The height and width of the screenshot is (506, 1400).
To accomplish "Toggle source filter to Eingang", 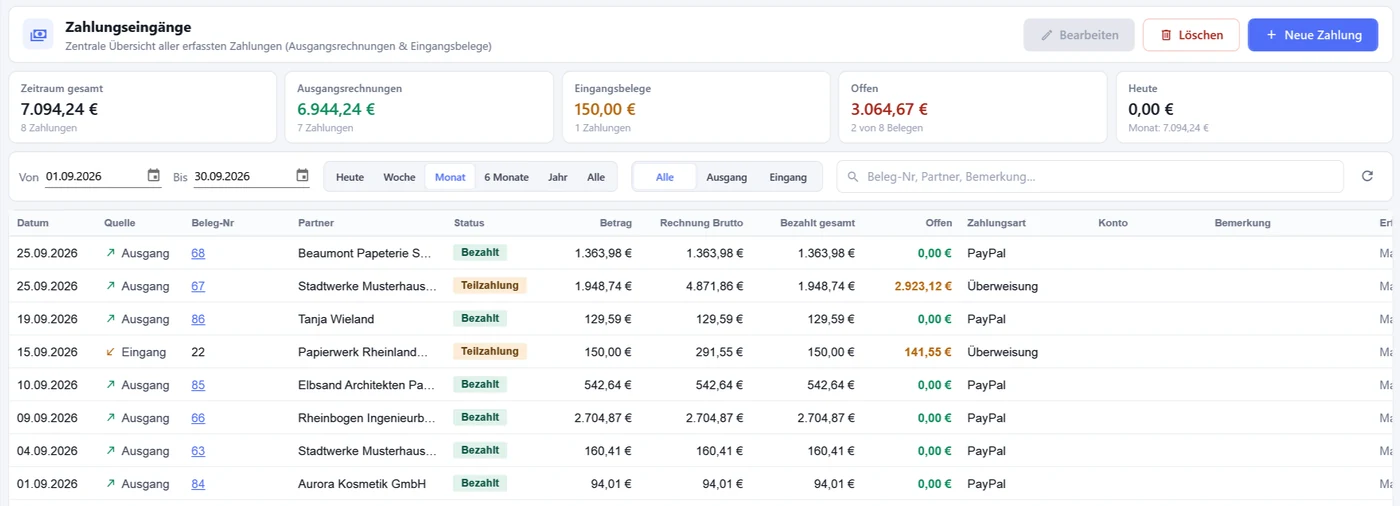I will point(788,177).
